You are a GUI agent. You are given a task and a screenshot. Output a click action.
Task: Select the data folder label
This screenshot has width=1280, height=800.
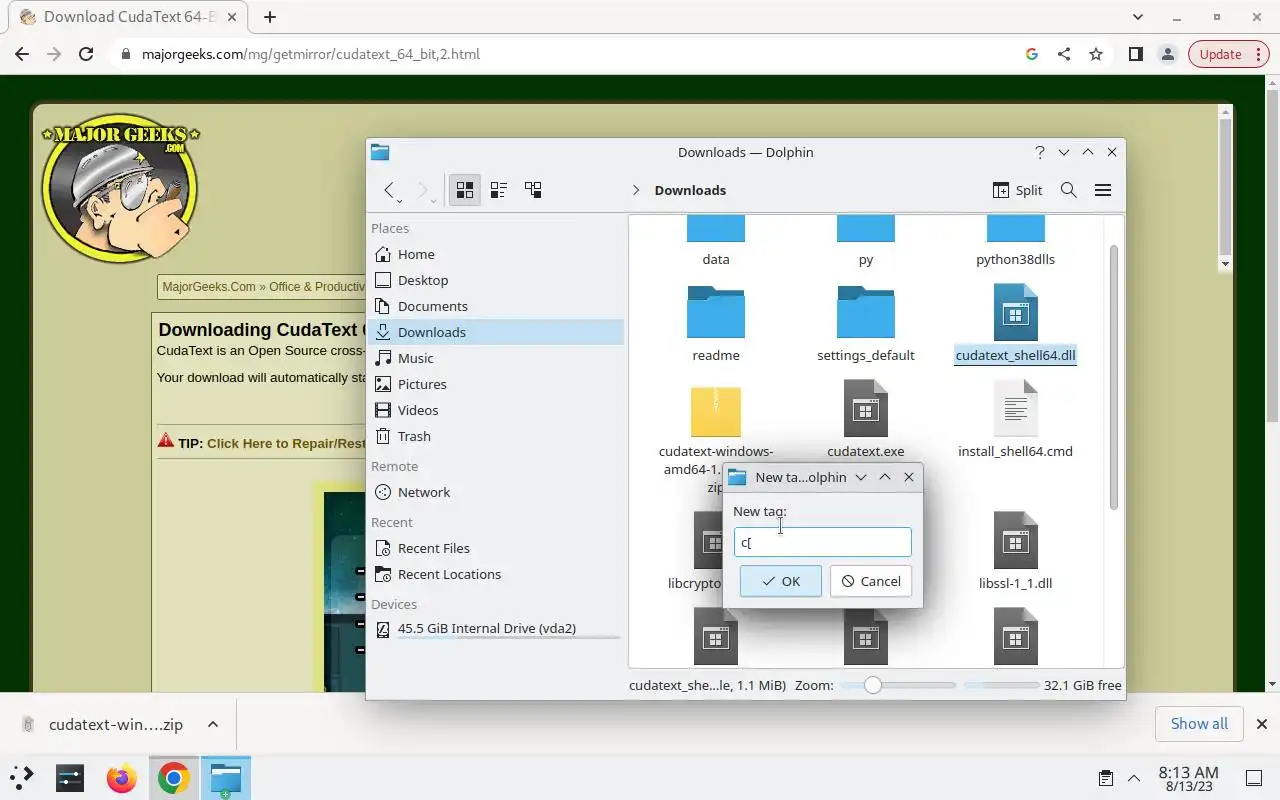[x=716, y=259]
